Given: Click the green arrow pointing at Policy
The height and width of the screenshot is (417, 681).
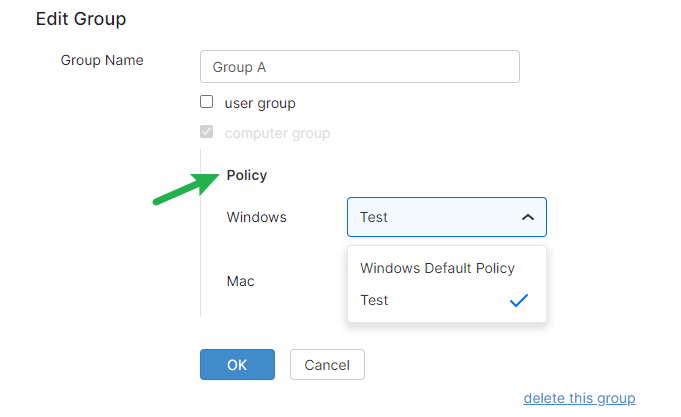Looking at the screenshot, I should [x=187, y=189].
